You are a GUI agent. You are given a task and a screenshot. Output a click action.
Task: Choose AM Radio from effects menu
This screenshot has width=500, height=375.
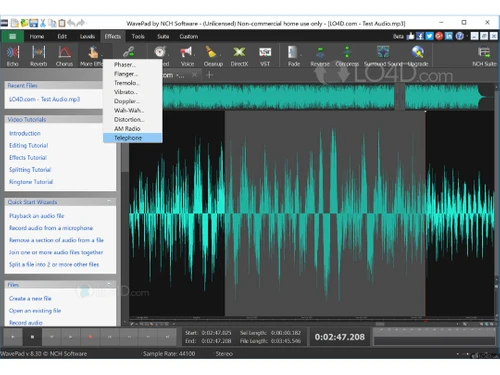point(133,129)
